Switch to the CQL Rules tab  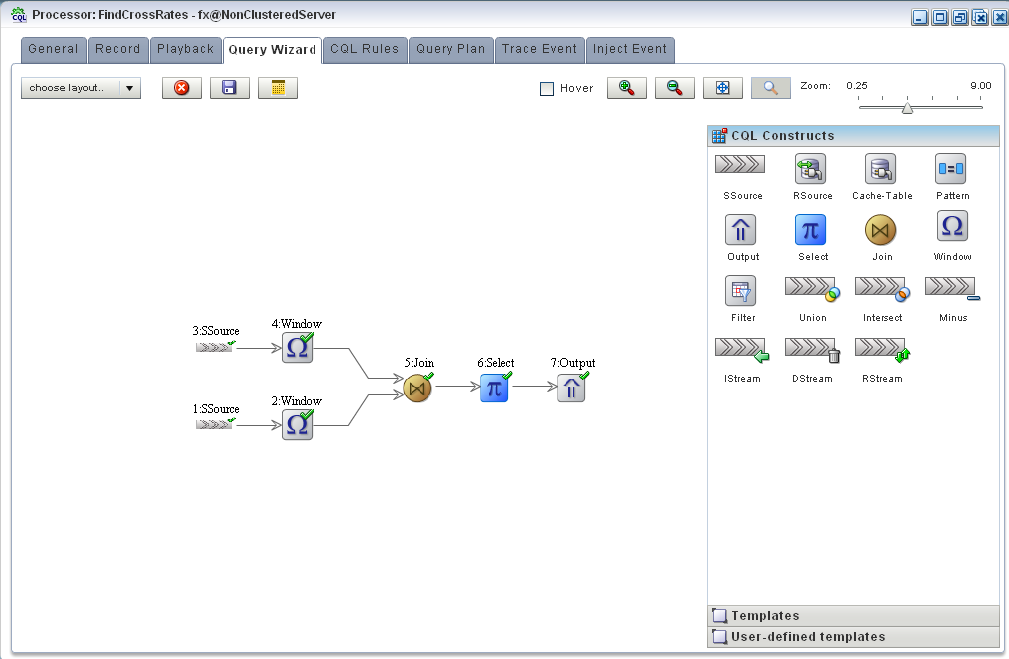[365, 50]
